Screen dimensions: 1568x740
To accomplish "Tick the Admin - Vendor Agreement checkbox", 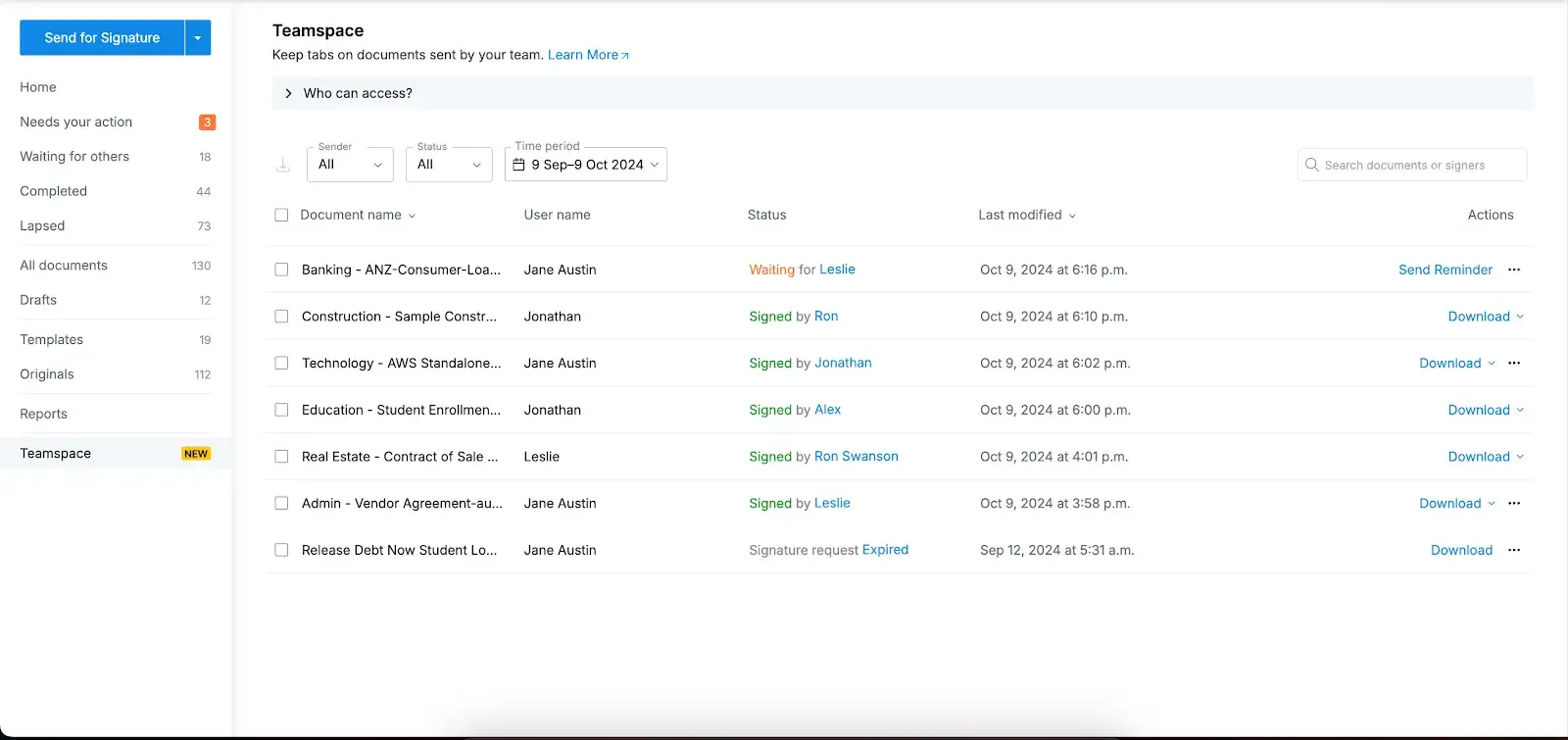I will tap(281, 503).
